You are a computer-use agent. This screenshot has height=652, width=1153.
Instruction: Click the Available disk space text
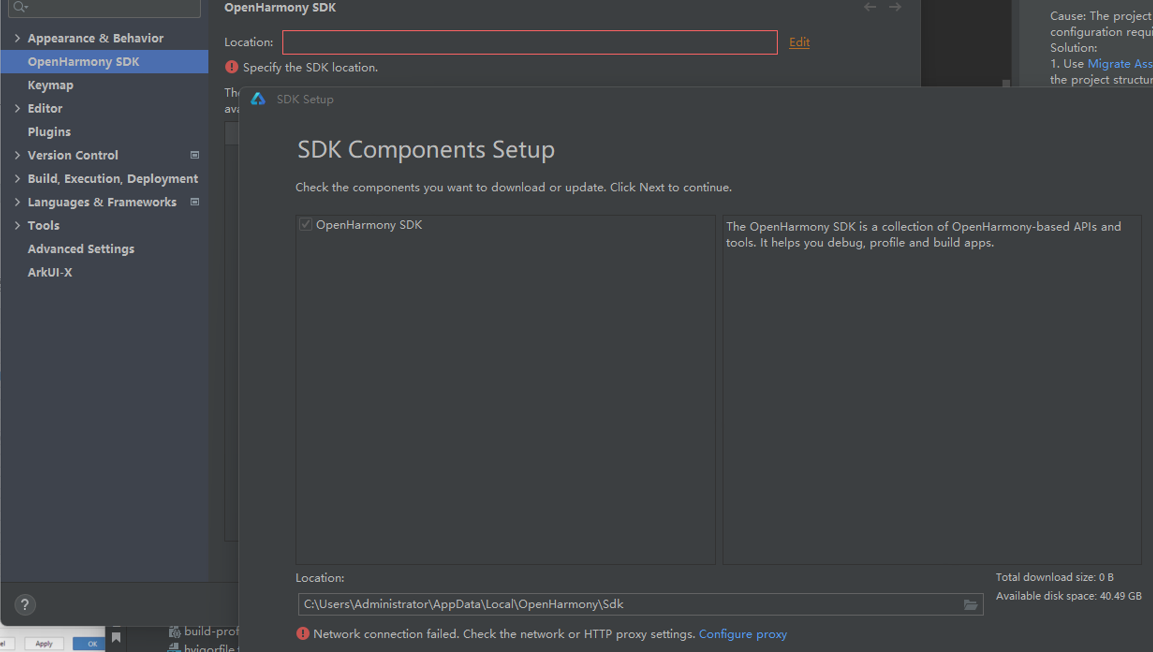[1068, 596]
